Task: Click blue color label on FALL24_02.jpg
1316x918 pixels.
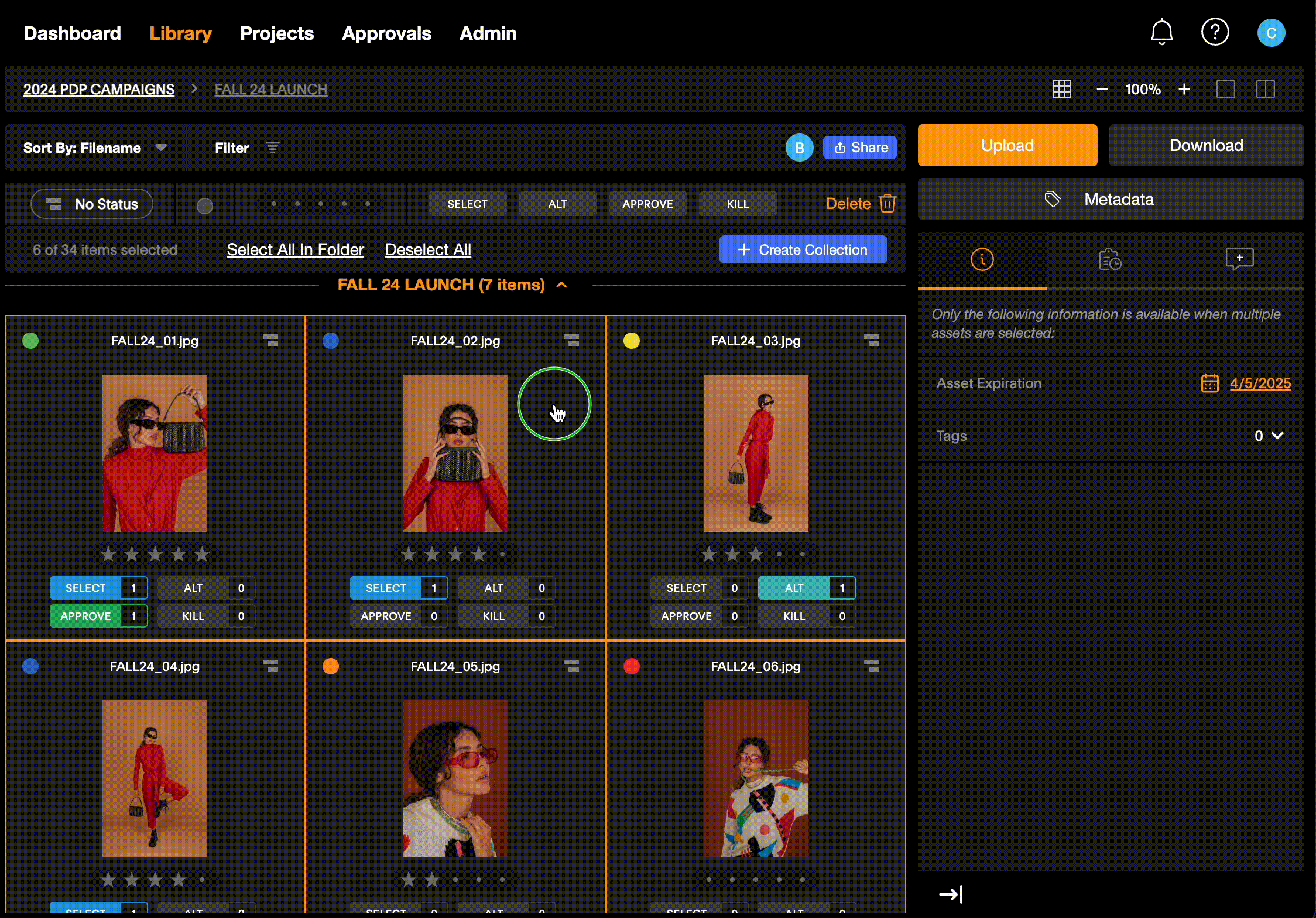Action: [x=331, y=341]
